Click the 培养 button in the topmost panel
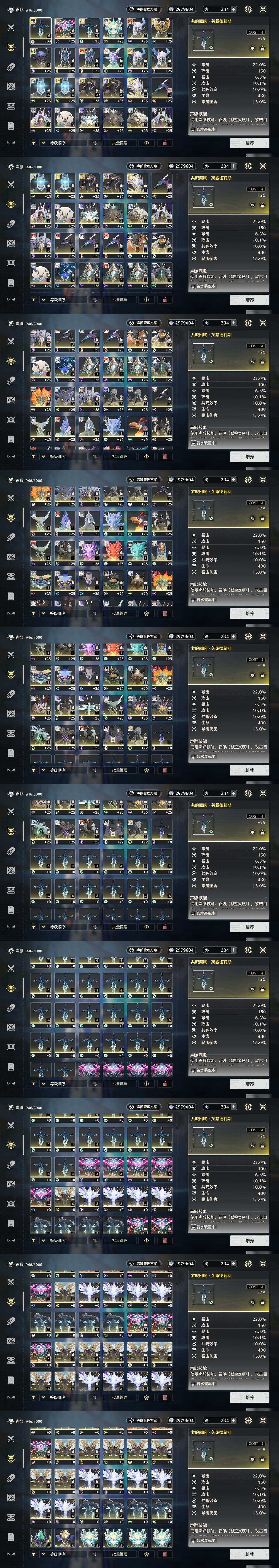 point(249,143)
